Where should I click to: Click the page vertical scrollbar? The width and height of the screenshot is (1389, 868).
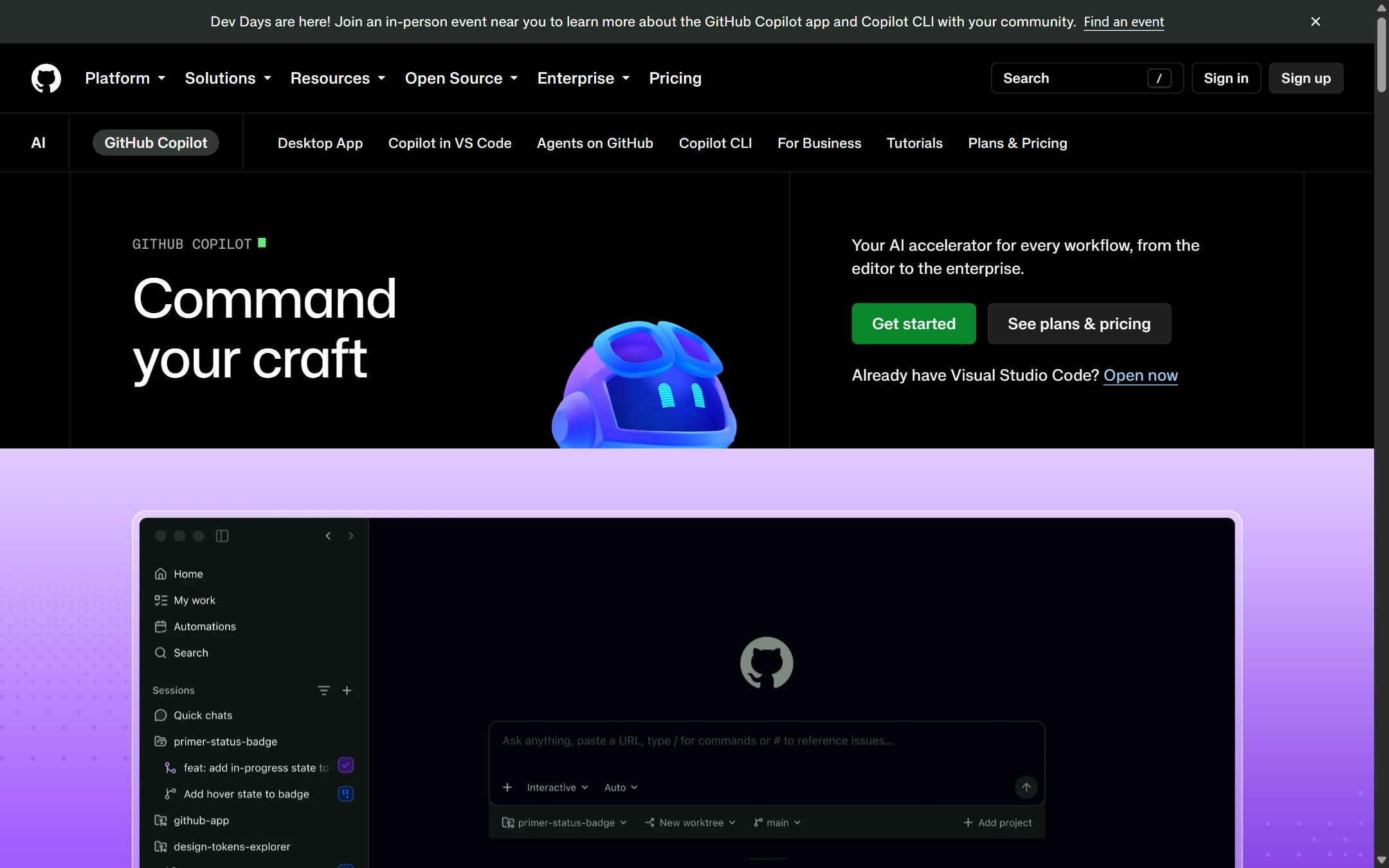(1381, 55)
